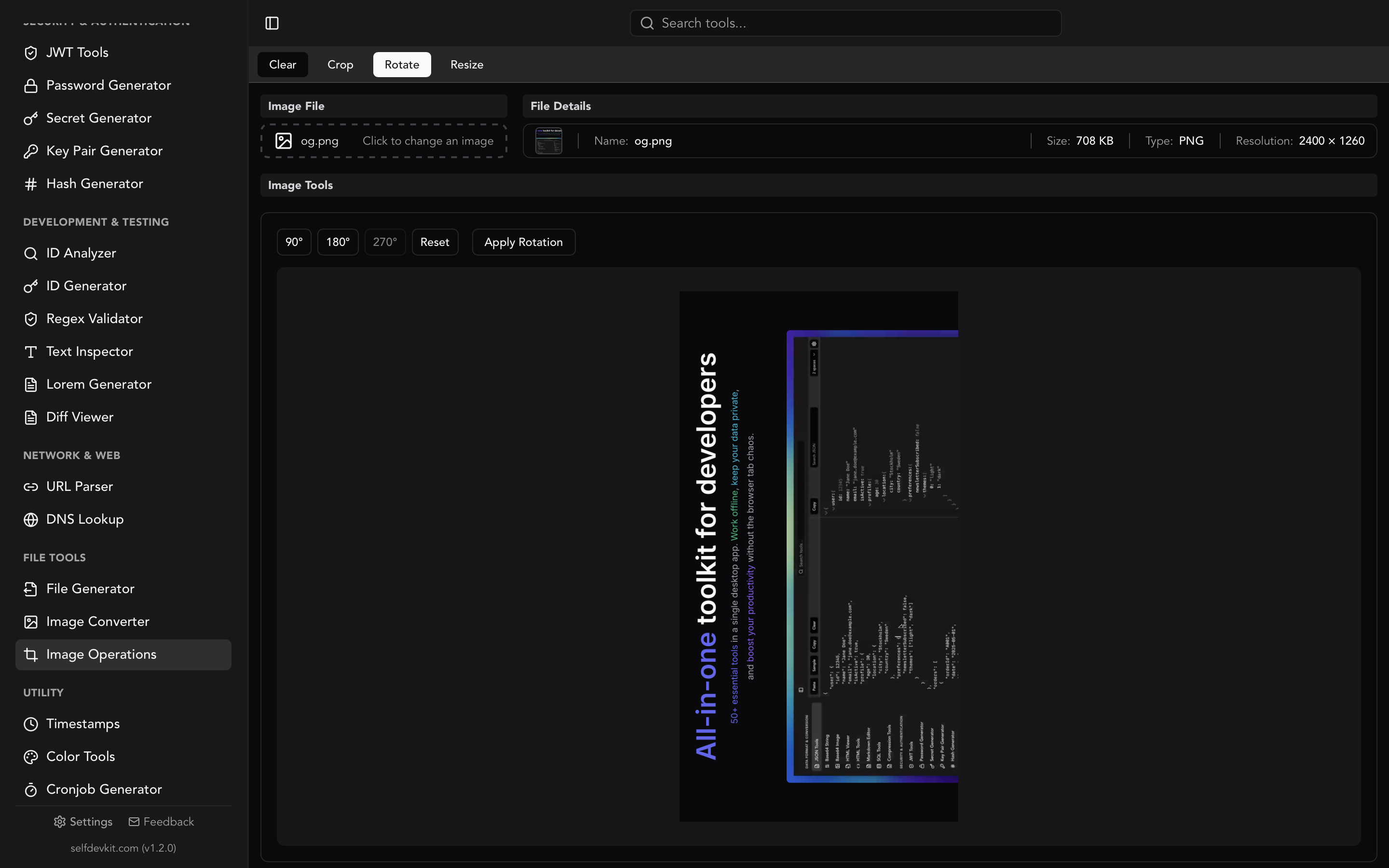1389x868 pixels.
Task: Click the Lorem Generator document icon
Action: (31, 384)
